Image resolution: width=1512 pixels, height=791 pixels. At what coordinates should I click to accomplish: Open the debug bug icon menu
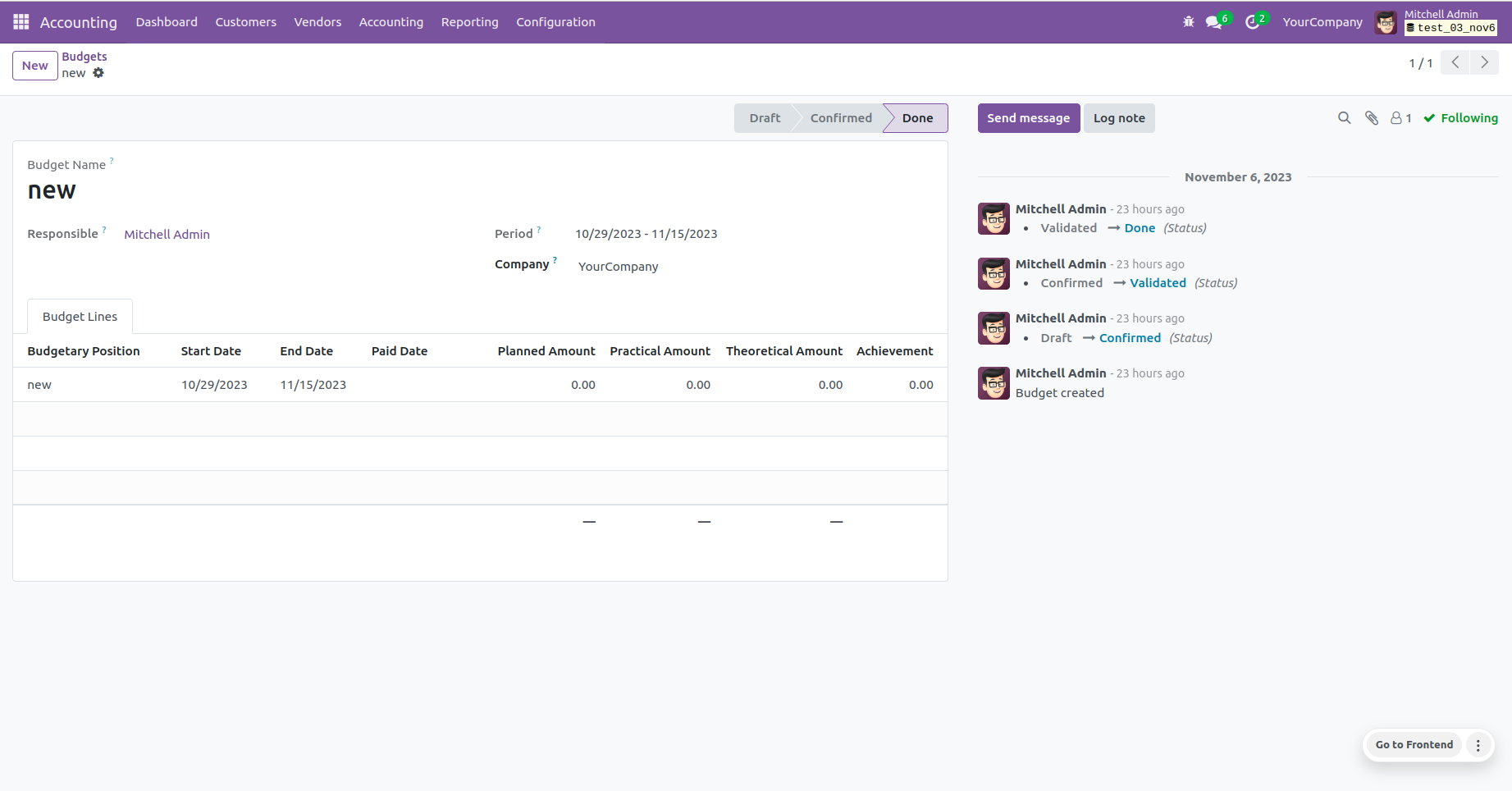click(x=1188, y=22)
